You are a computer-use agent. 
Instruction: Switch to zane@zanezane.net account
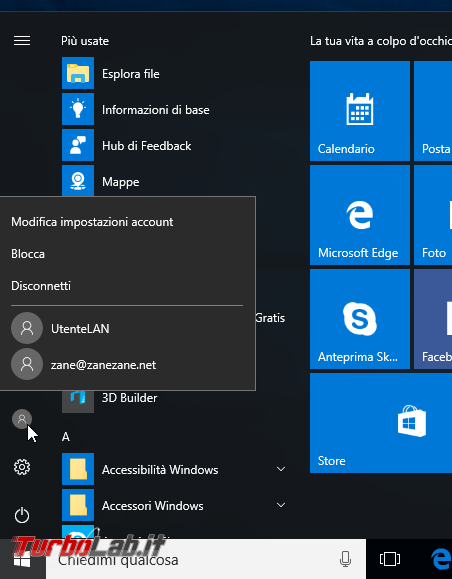[127, 364]
